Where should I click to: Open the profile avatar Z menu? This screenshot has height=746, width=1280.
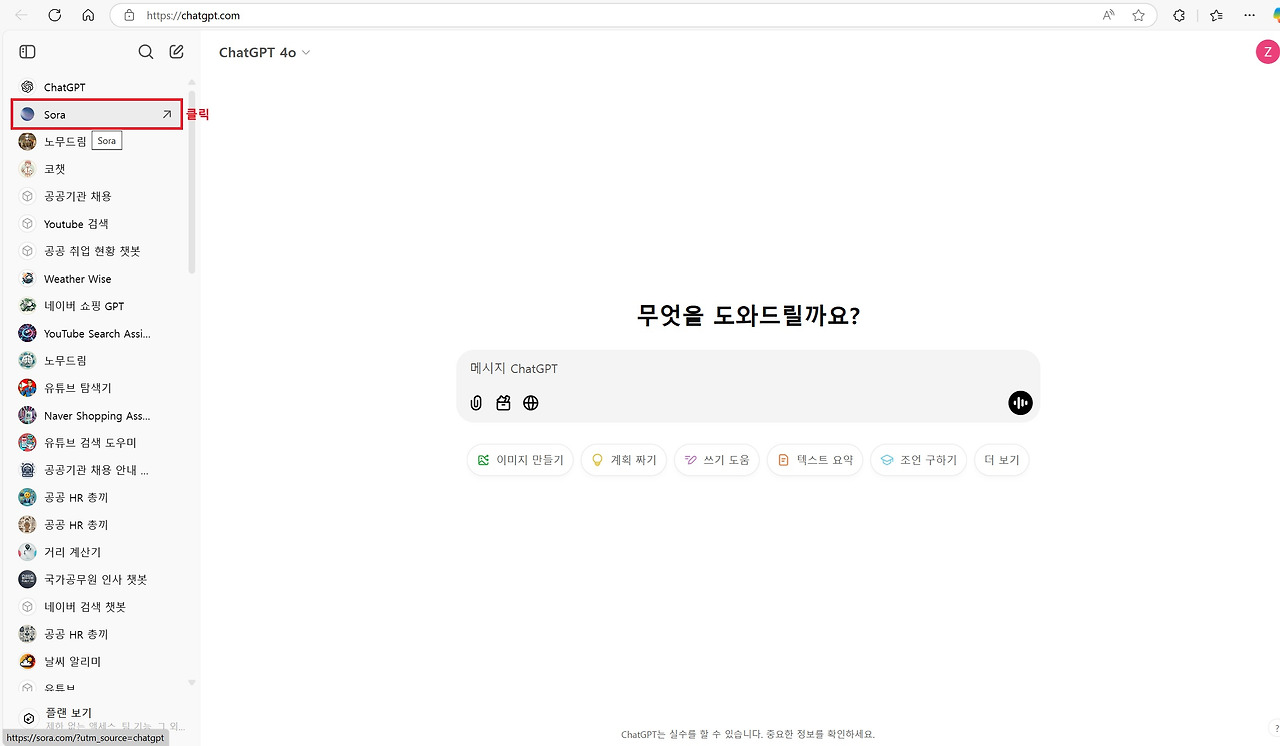click(x=1267, y=52)
